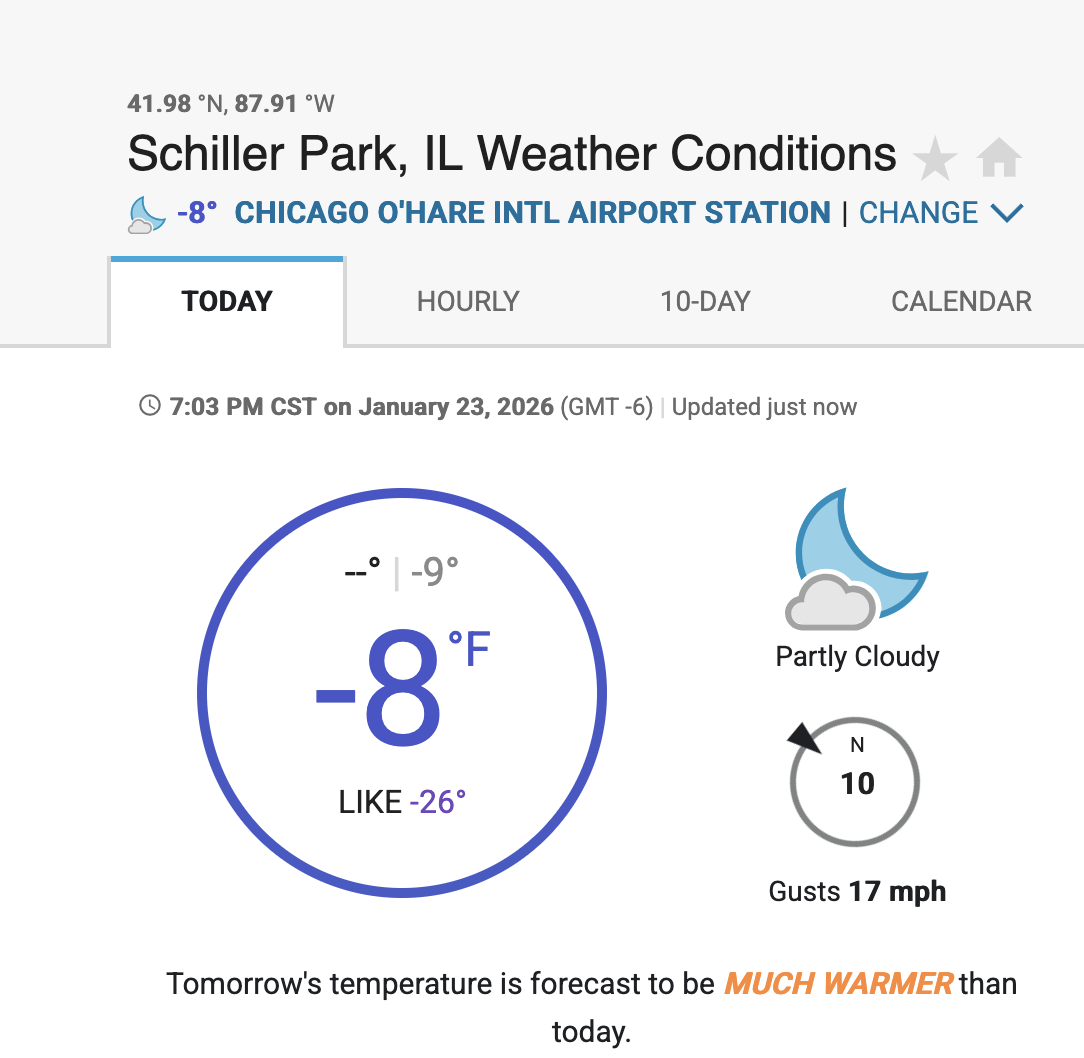Open the 10-DAY forecast tab
1084x1058 pixels.
click(x=705, y=302)
